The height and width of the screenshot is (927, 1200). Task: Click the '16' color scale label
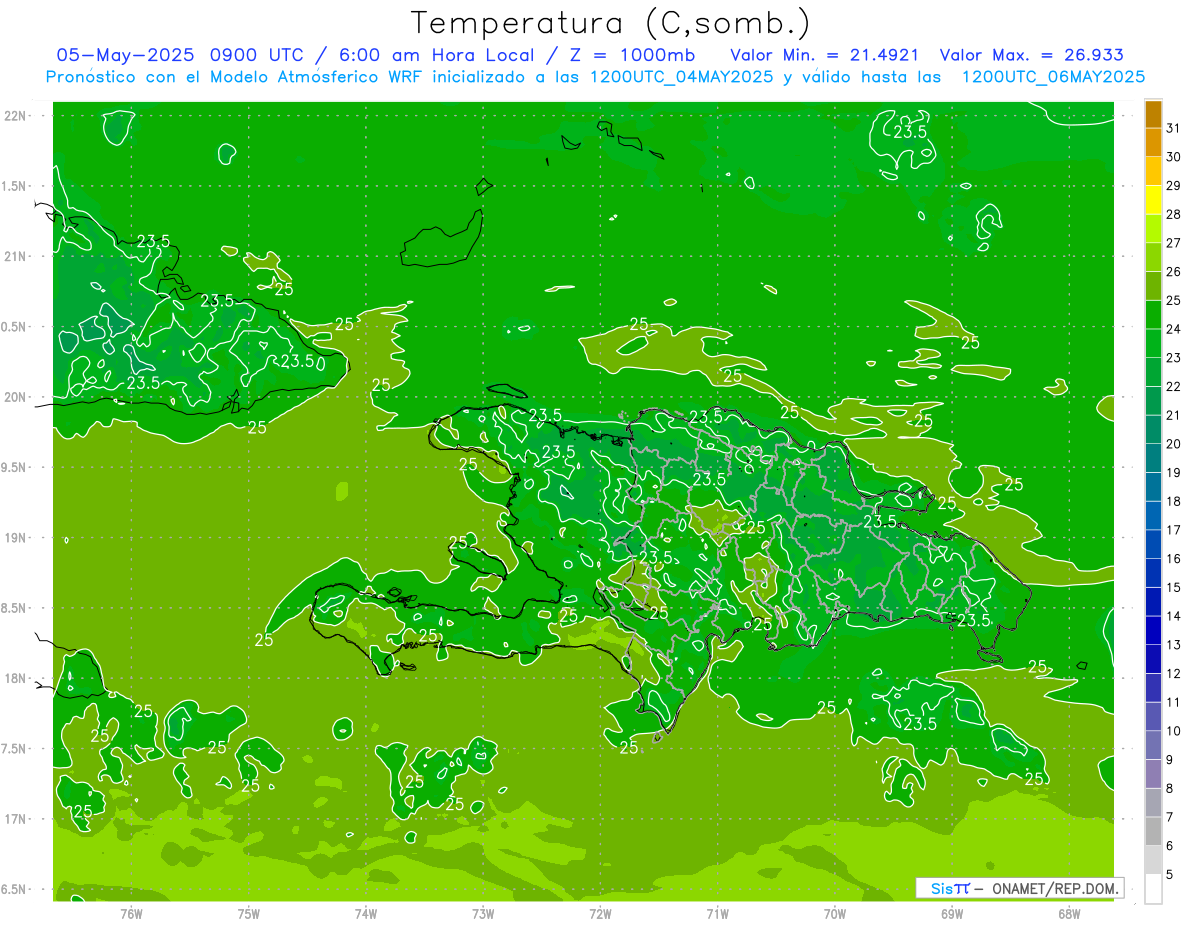tap(1174, 559)
